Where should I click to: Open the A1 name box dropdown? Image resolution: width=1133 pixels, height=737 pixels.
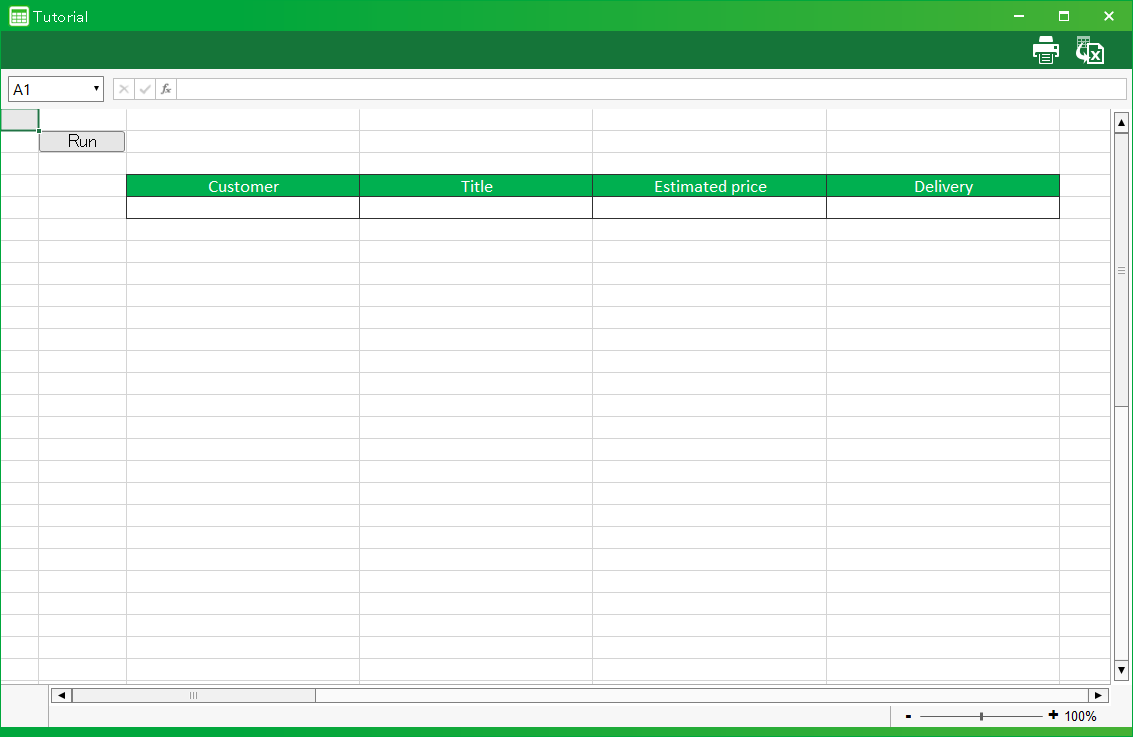[96, 89]
